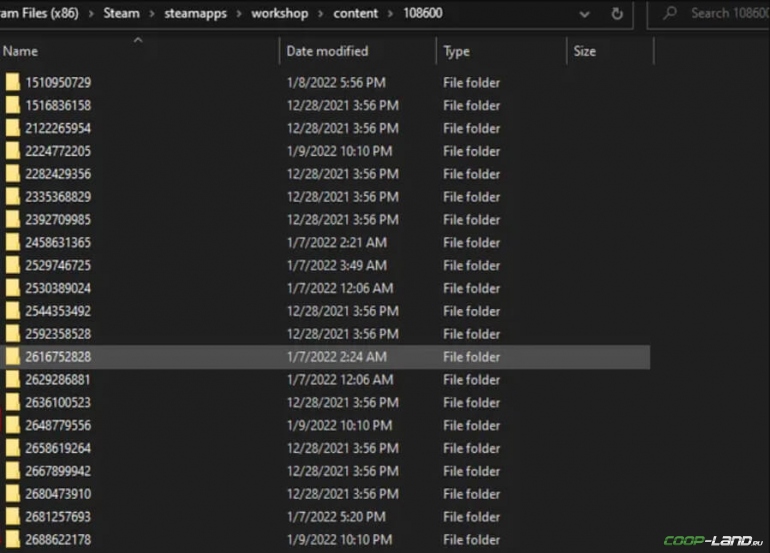Click the folder icon for 1510950729

(13, 83)
